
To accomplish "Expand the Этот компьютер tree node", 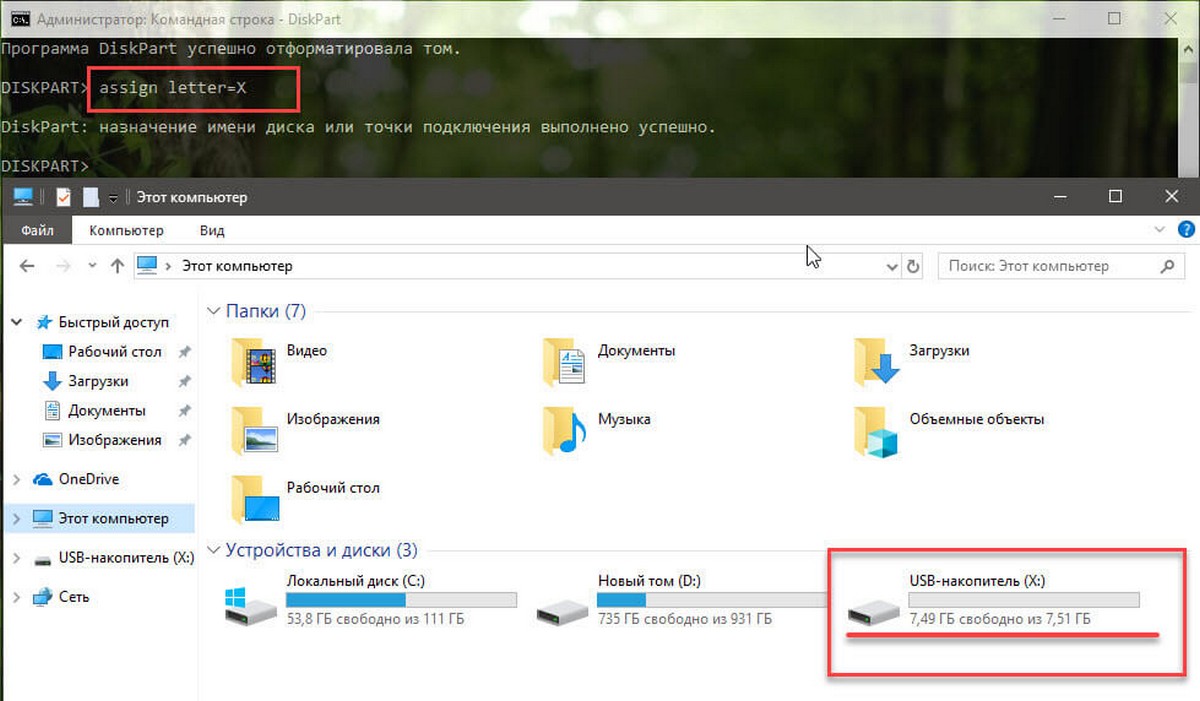I will point(16,518).
